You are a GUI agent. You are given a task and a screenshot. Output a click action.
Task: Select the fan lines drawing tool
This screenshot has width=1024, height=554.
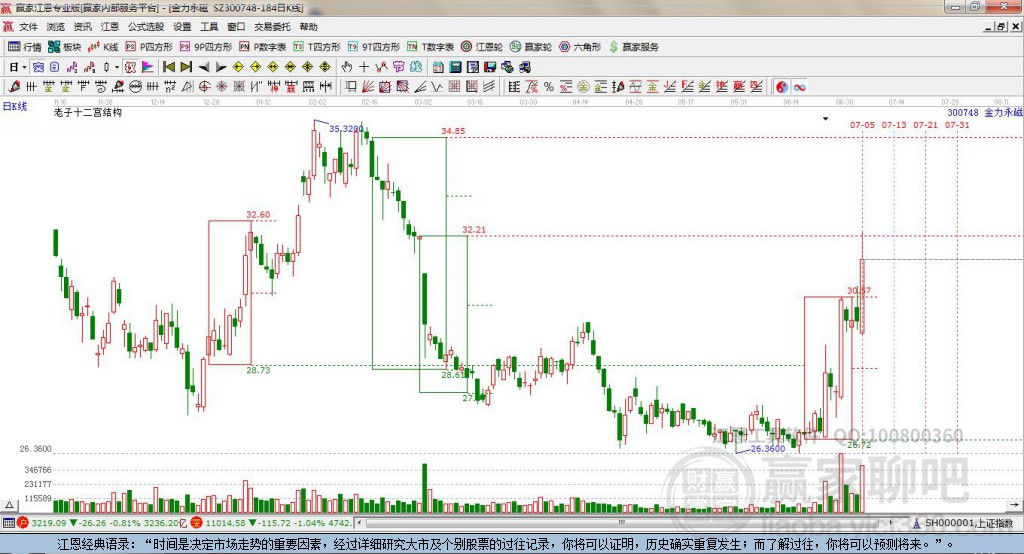(x=368, y=87)
